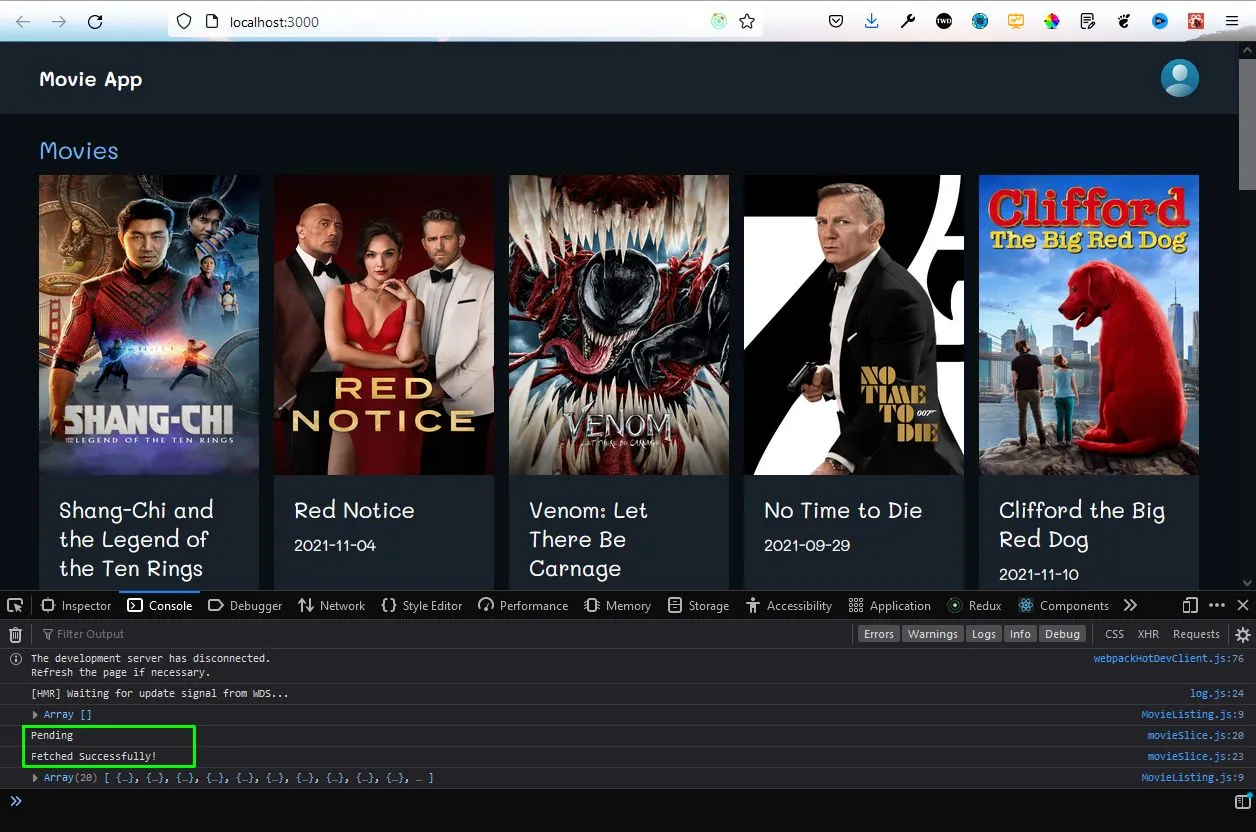Activate the element picker tool
This screenshot has width=1256, height=832.
[x=15, y=605]
